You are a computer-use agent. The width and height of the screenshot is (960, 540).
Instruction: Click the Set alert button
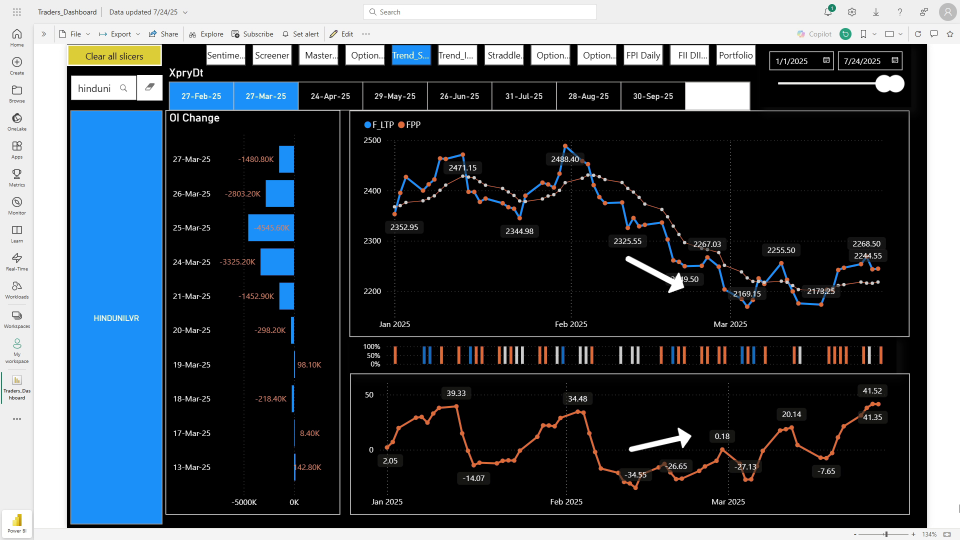coord(300,34)
